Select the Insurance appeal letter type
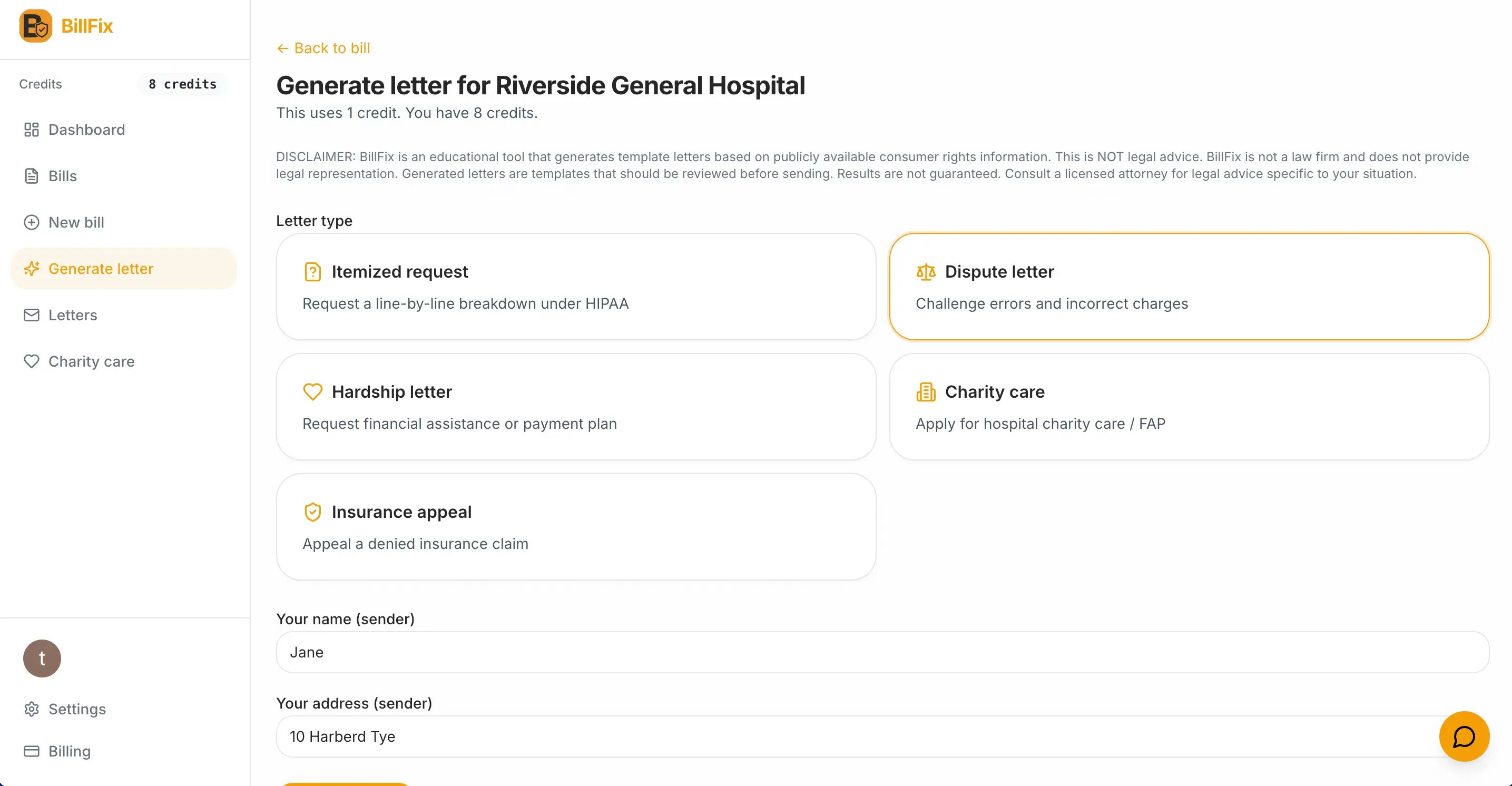Viewport: 1512px width, 786px height. (x=576, y=526)
